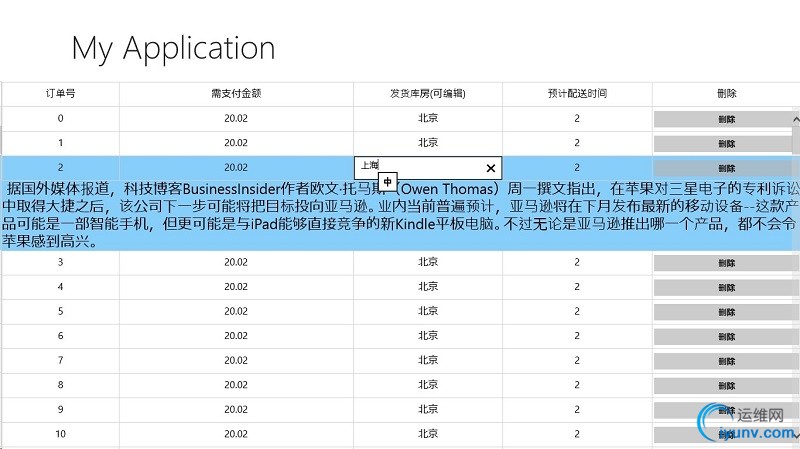
Task: Click the 上海 edit field in row 2
Action: (428, 168)
